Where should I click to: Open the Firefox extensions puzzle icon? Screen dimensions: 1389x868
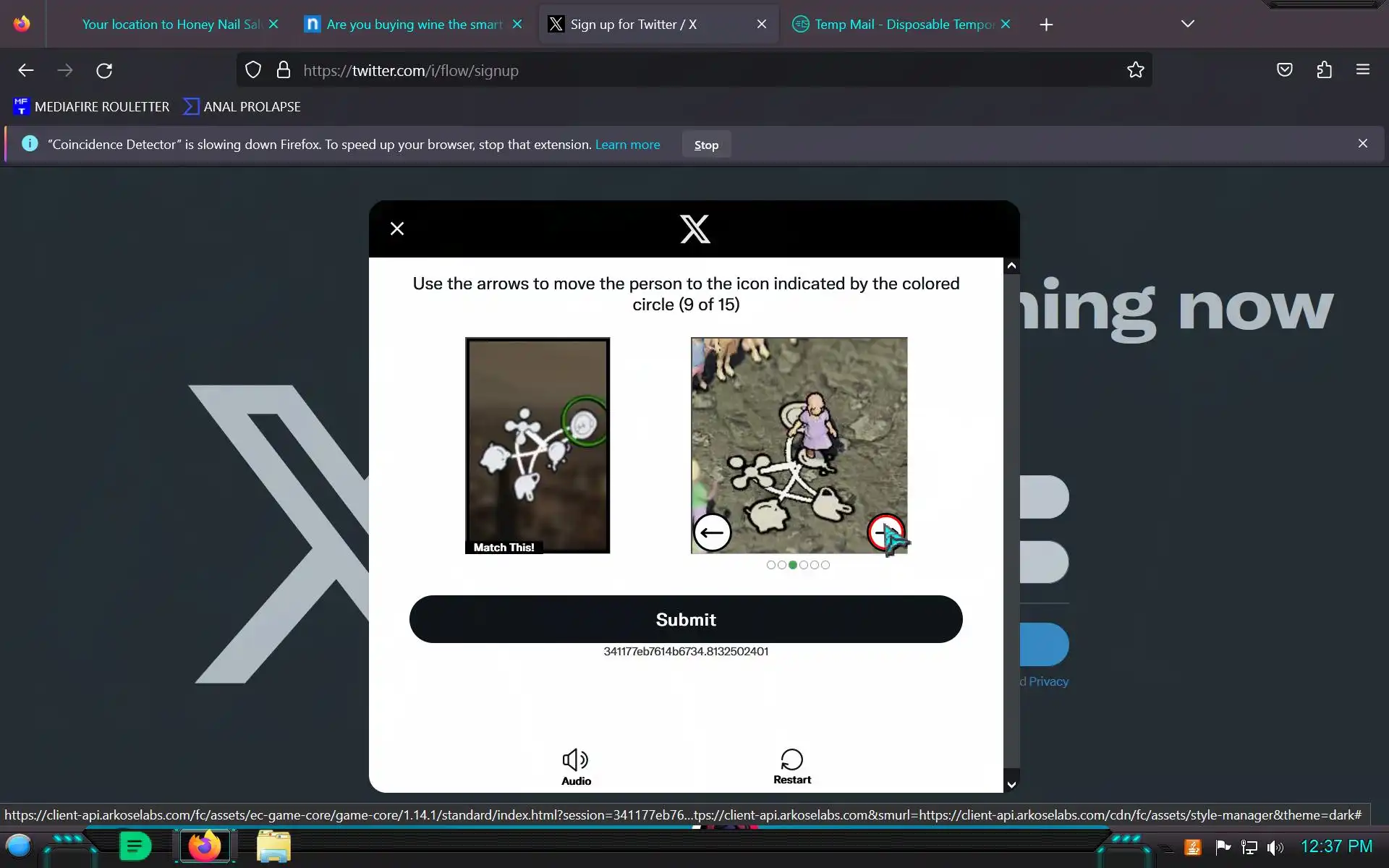click(1324, 70)
